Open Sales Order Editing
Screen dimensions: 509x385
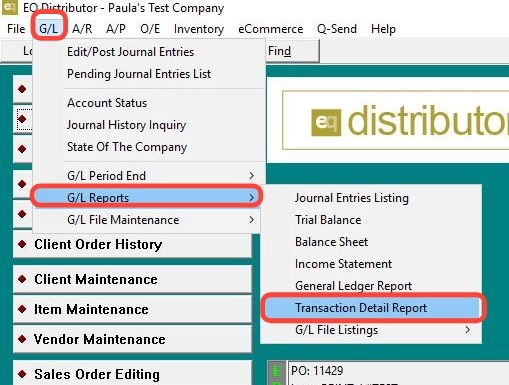[132, 373]
